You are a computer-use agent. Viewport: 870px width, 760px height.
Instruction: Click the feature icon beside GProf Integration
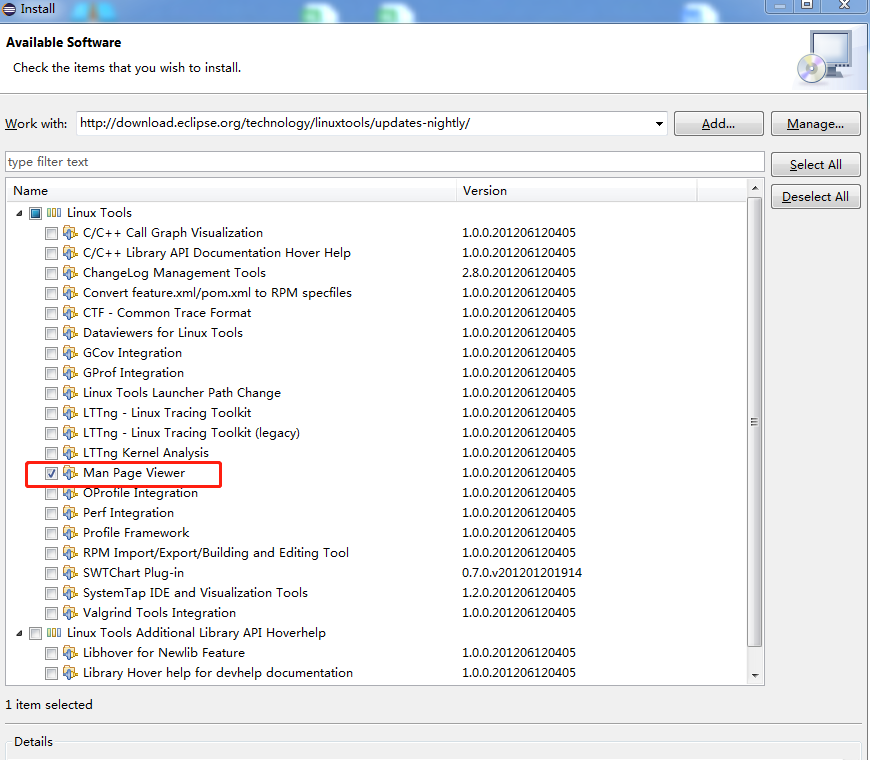pos(70,372)
